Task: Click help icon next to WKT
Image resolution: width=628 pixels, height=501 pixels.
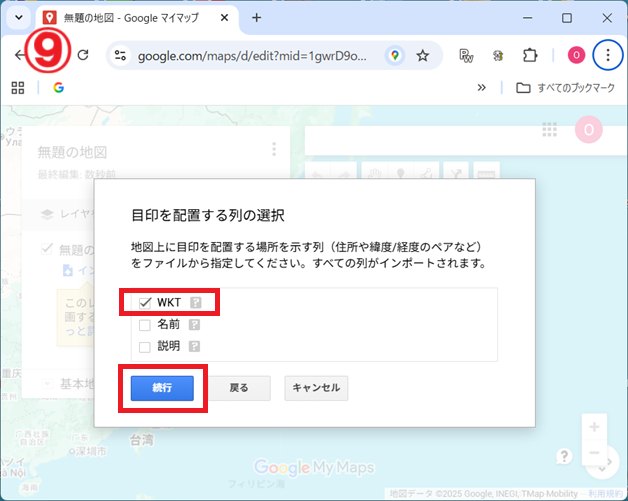Action: point(196,302)
